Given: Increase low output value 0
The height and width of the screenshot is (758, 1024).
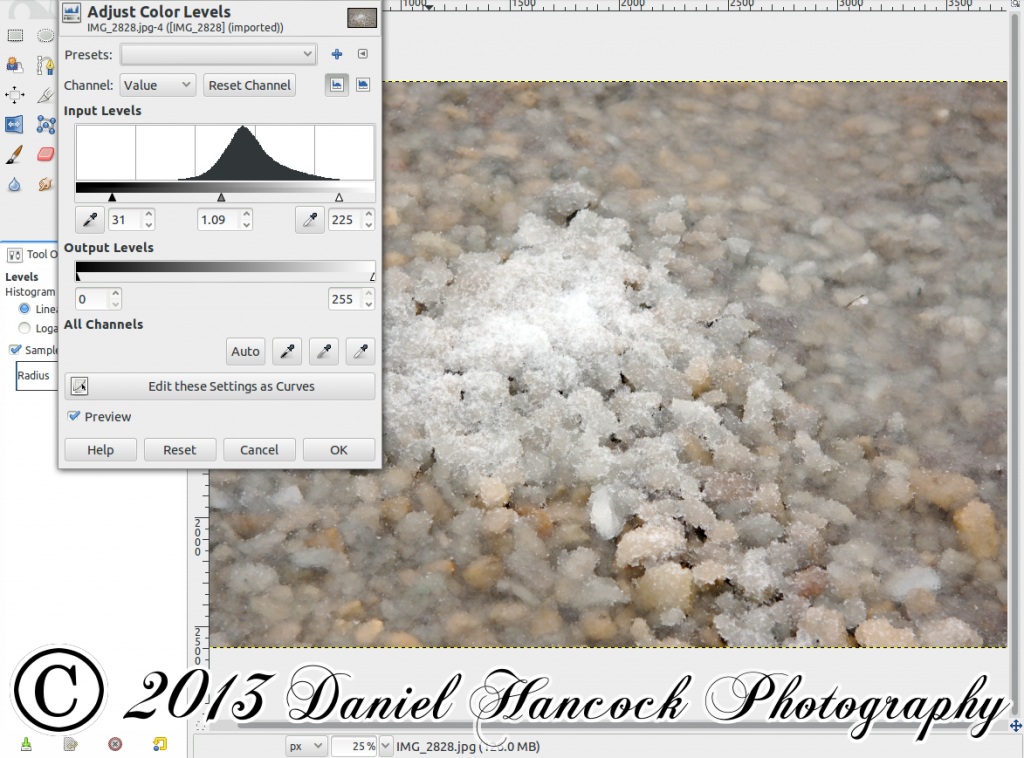Looking at the screenshot, I should [116, 294].
